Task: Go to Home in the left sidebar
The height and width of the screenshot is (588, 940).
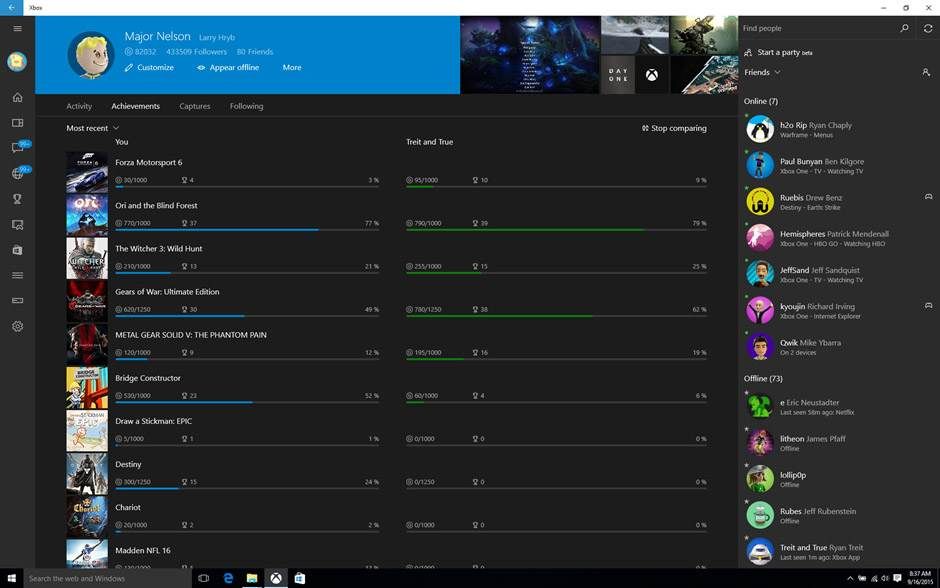Action: (x=17, y=97)
